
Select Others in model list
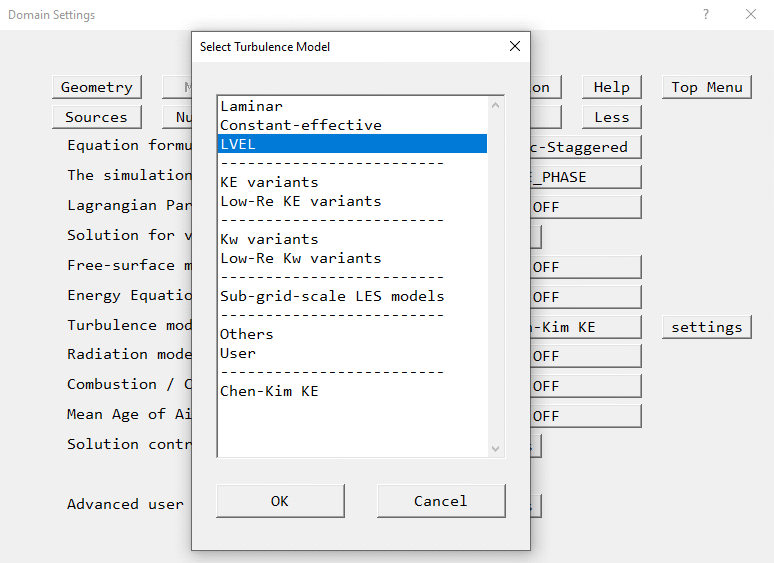pyautogui.click(x=247, y=334)
